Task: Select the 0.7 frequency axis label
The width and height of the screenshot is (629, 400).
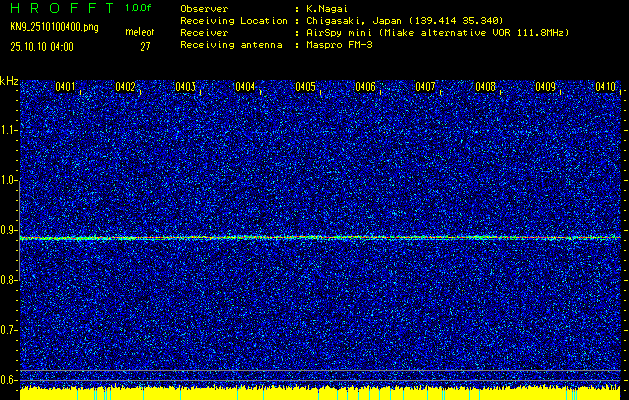Action: pyautogui.click(x=9, y=330)
